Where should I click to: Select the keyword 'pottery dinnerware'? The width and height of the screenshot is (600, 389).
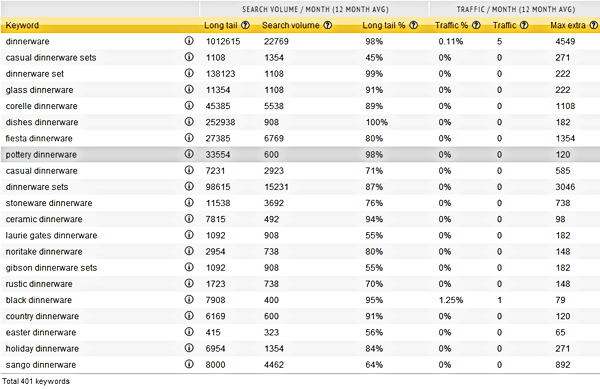41,155
